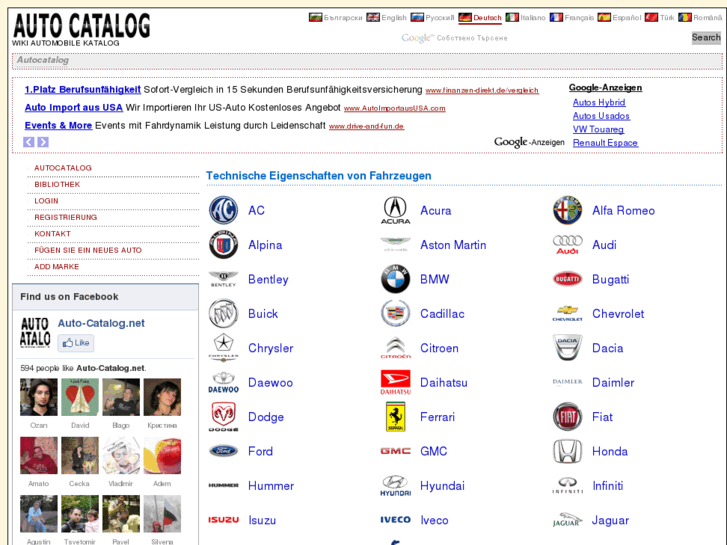Click the Search button

point(706,38)
